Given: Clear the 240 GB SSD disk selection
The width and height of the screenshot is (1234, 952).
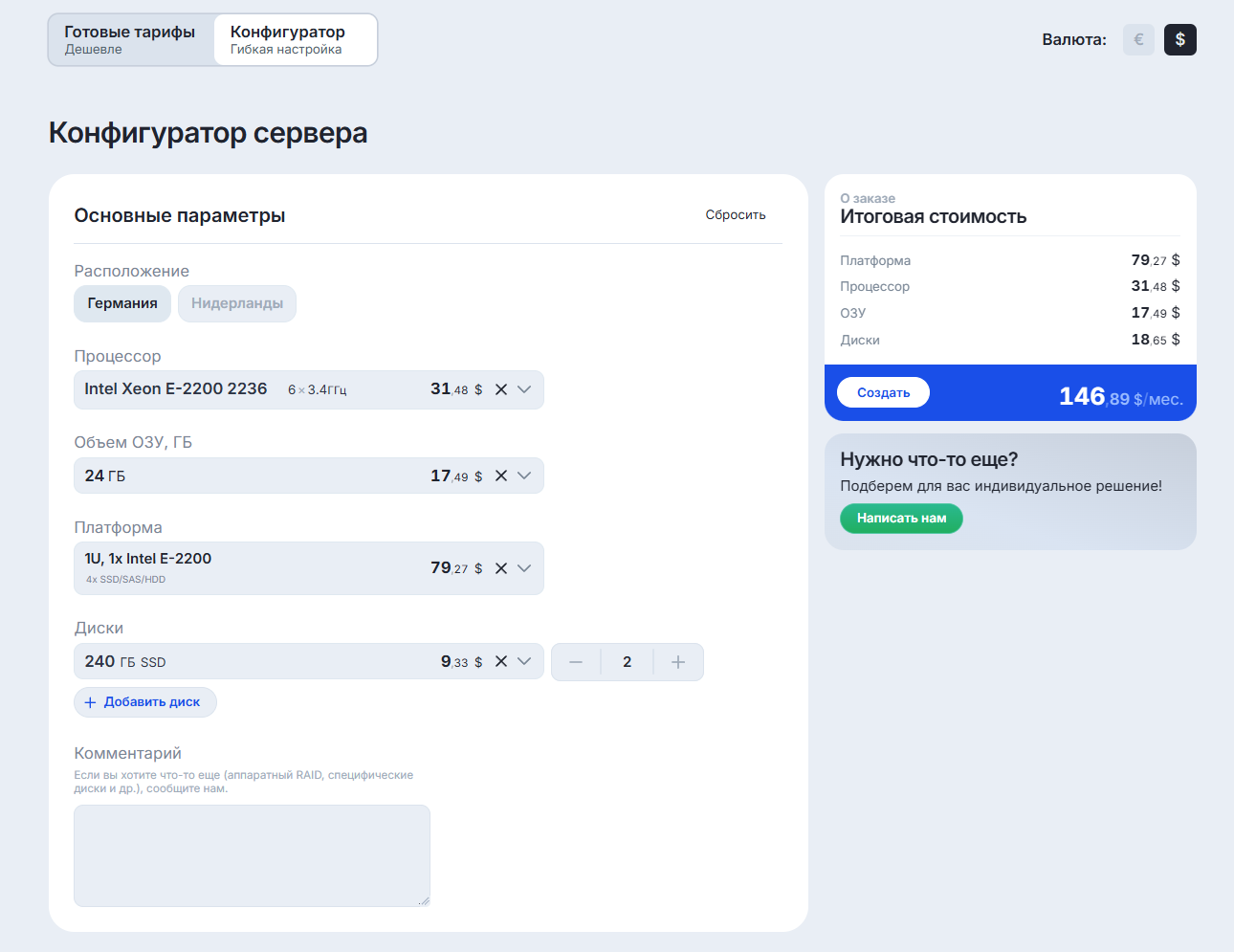Looking at the screenshot, I should (x=500, y=662).
